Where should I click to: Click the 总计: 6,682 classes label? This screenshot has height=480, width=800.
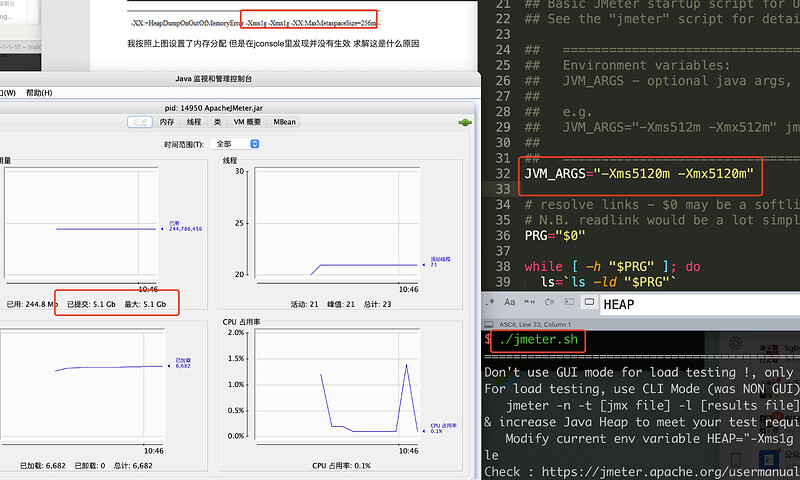133,466
